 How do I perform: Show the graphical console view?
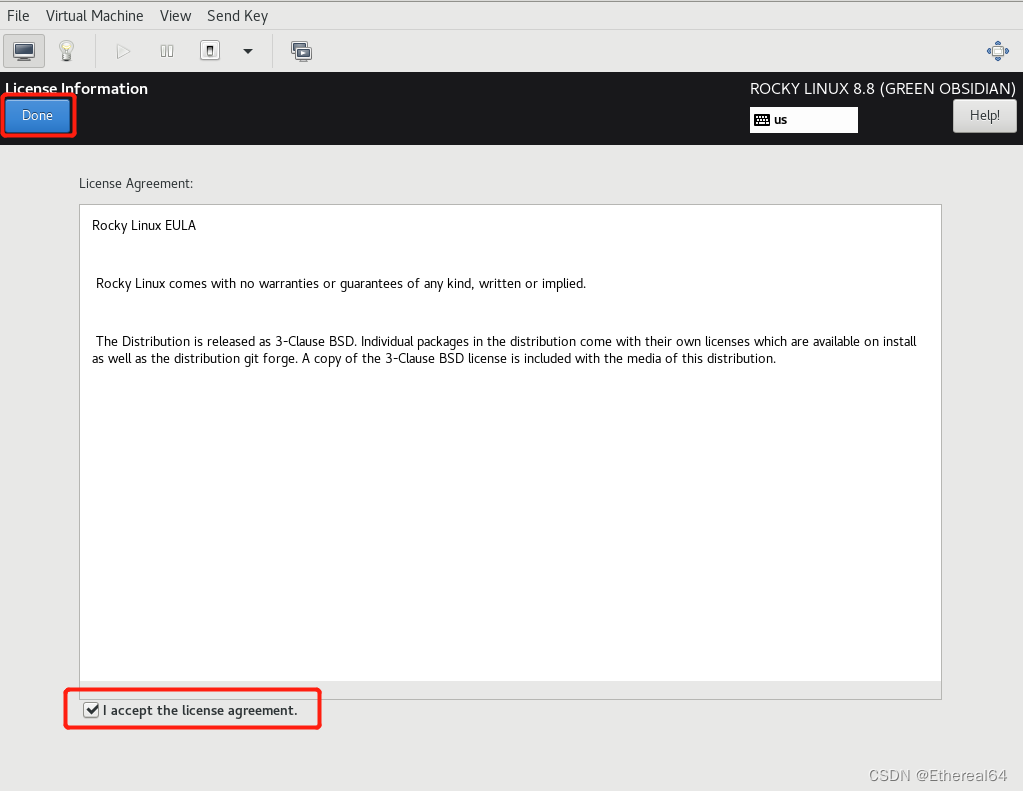[24, 51]
